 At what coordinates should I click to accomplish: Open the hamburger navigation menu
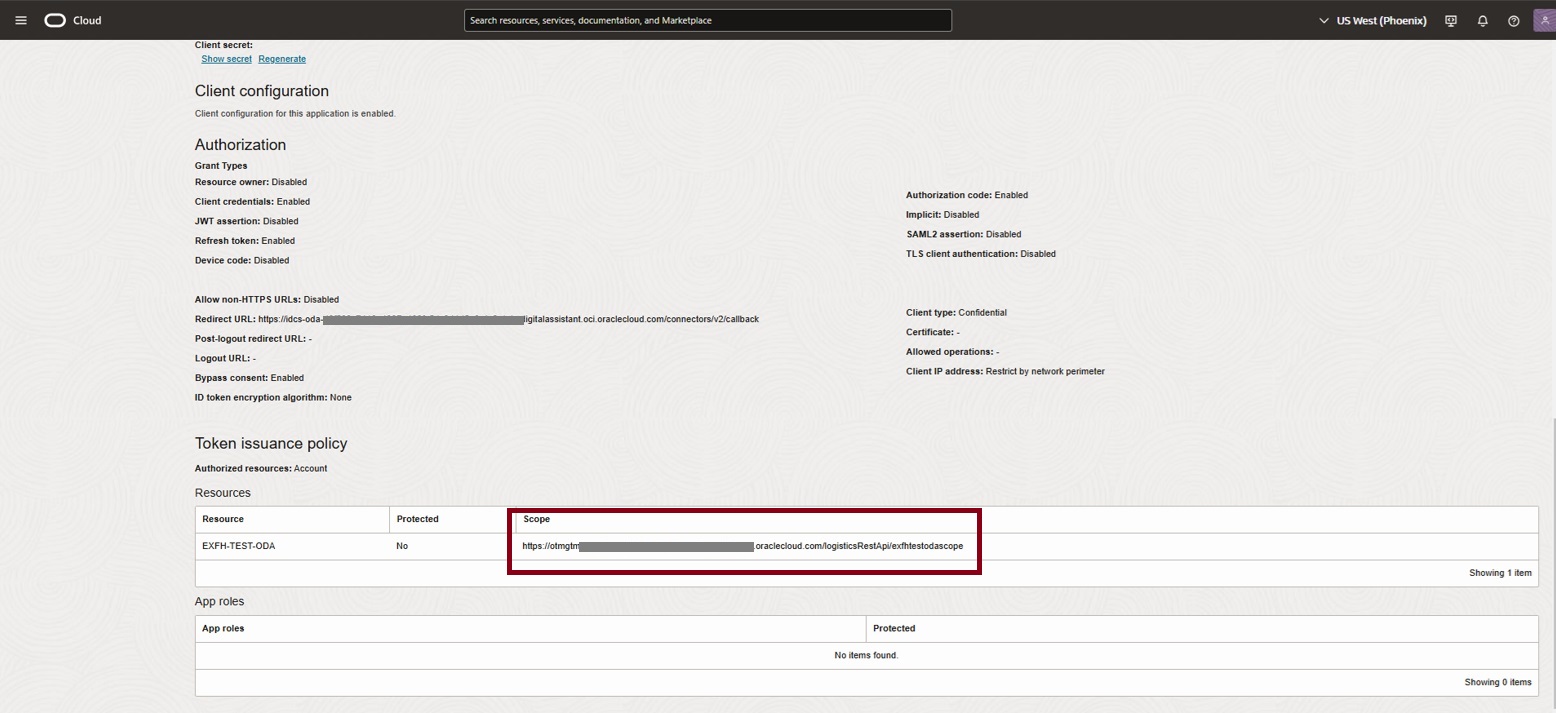20,20
